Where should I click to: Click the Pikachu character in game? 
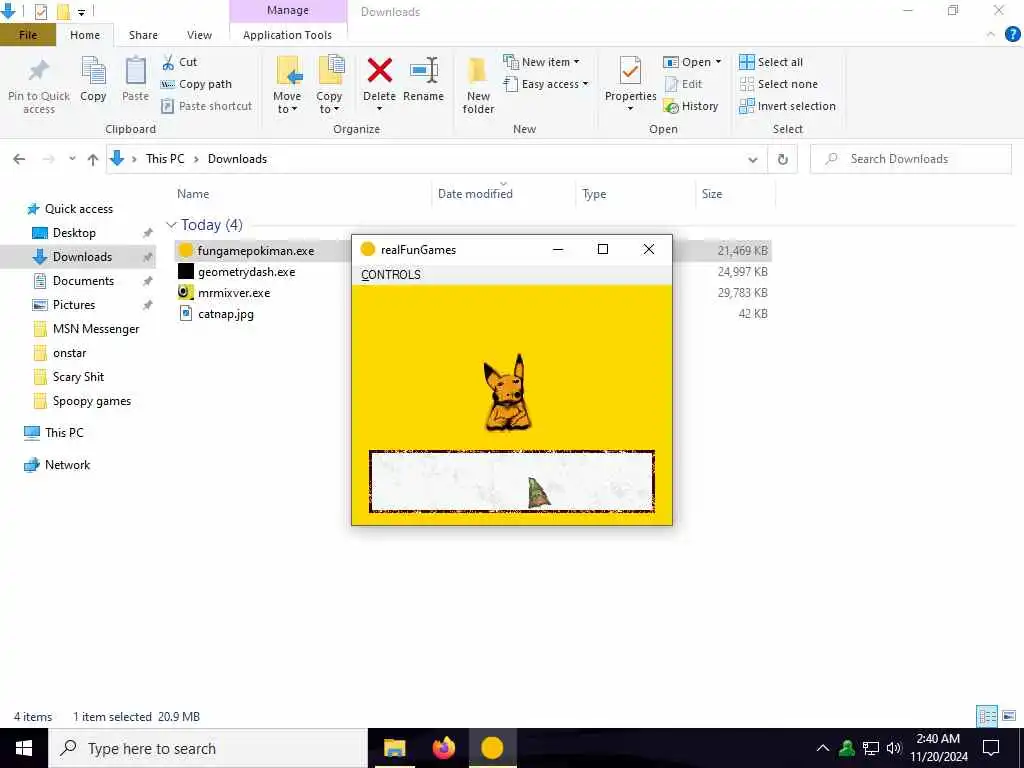[x=507, y=393]
